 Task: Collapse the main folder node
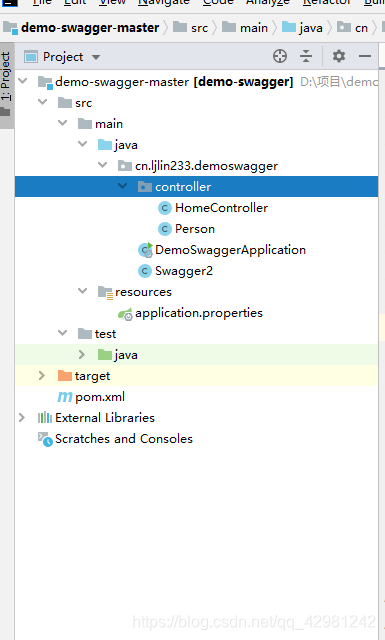pos(62,123)
